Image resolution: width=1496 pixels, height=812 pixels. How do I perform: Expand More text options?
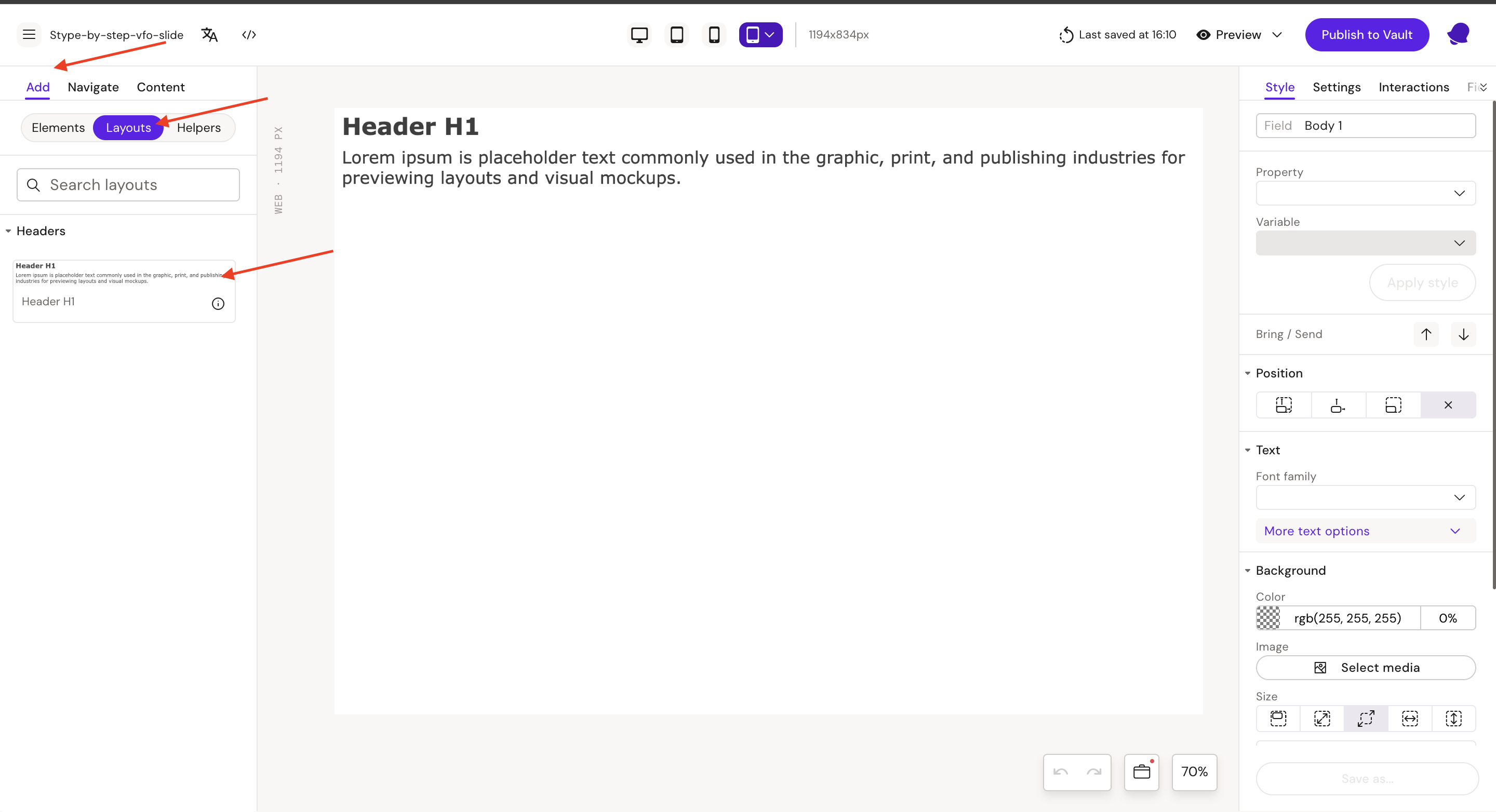click(x=1365, y=531)
